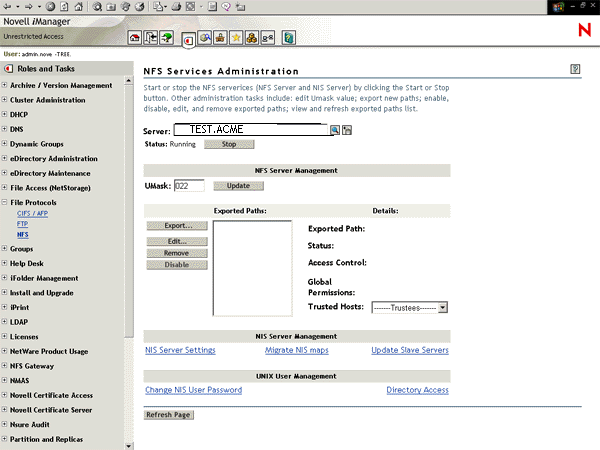Image resolution: width=600 pixels, height=450 pixels.
Task: Click into the UMask value field
Action: [x=189, y=186]
